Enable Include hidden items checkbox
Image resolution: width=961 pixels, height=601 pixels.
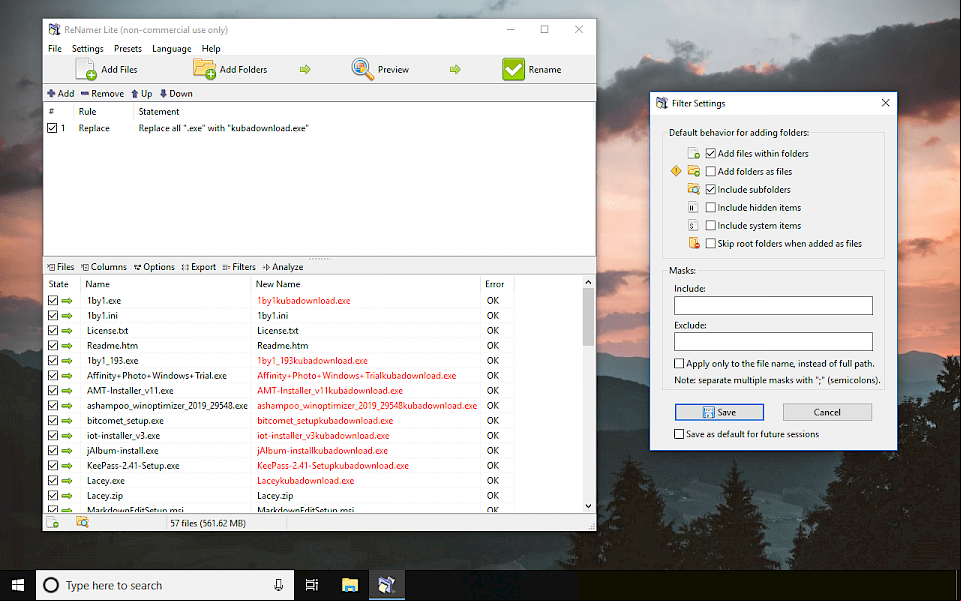(x=711, y=208)
